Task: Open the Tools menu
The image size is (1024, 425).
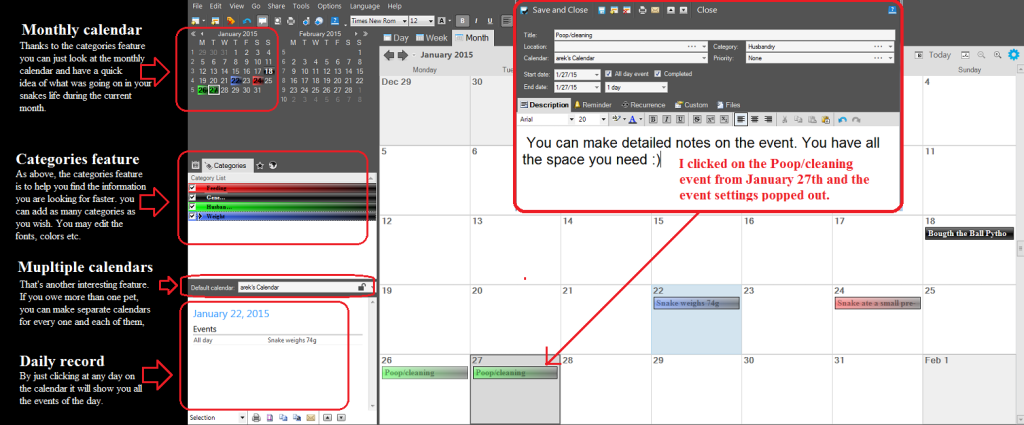Action: 301,6
